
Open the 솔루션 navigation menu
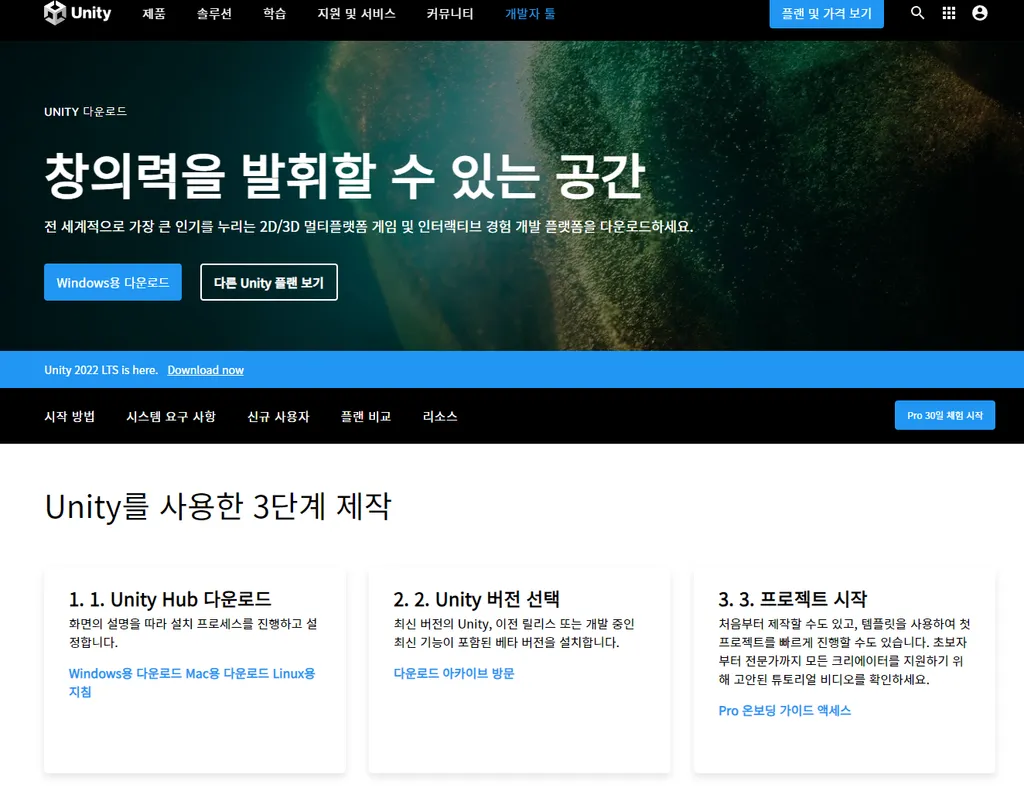click(214, 14)
